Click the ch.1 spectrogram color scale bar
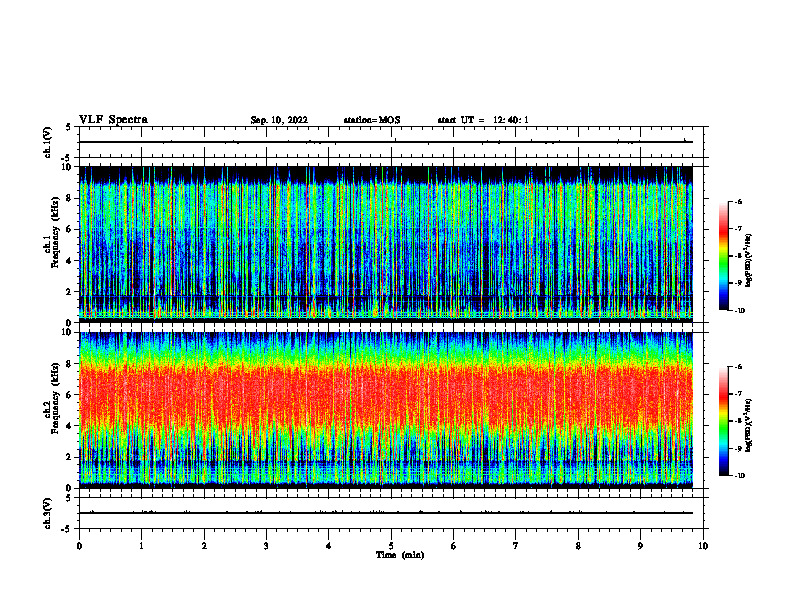Viewport: 792px width, 612px height. tap(724, 256)
